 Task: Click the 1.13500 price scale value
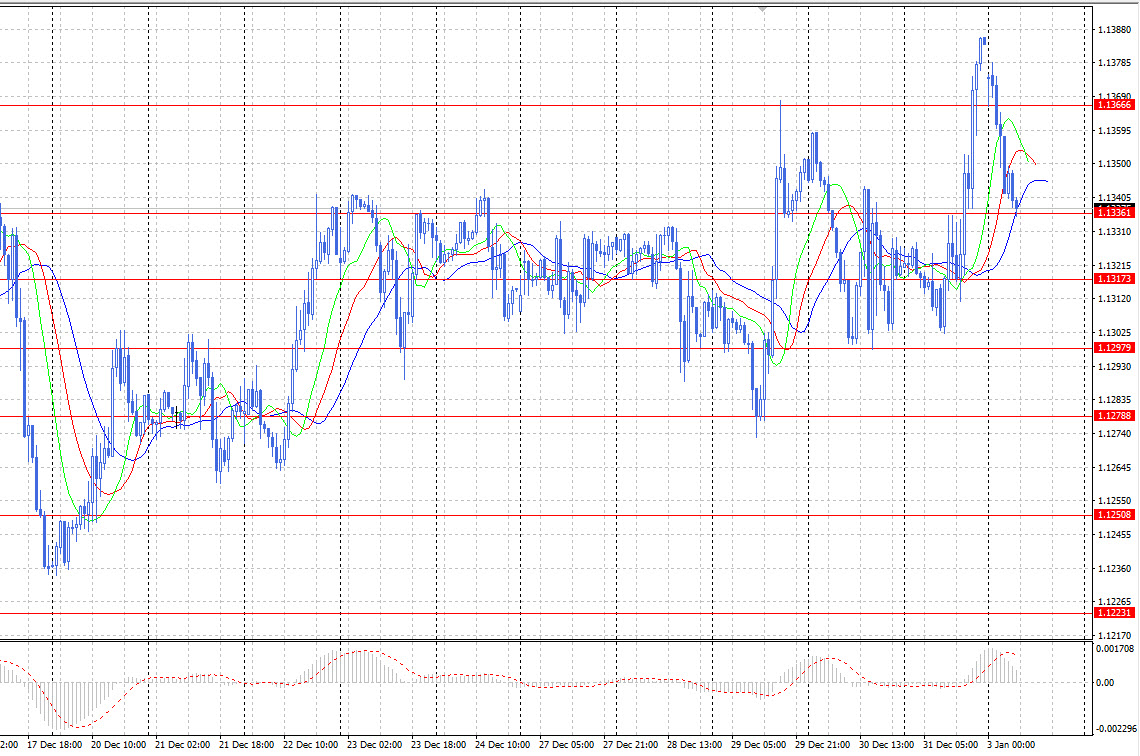(1115, 164)
